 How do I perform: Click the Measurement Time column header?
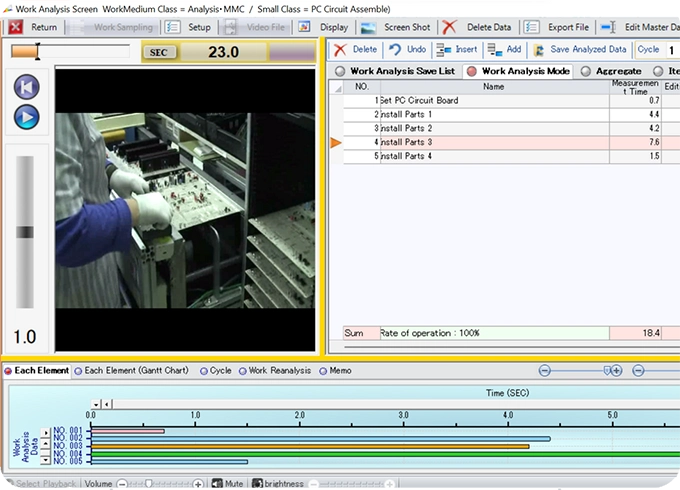635,87
